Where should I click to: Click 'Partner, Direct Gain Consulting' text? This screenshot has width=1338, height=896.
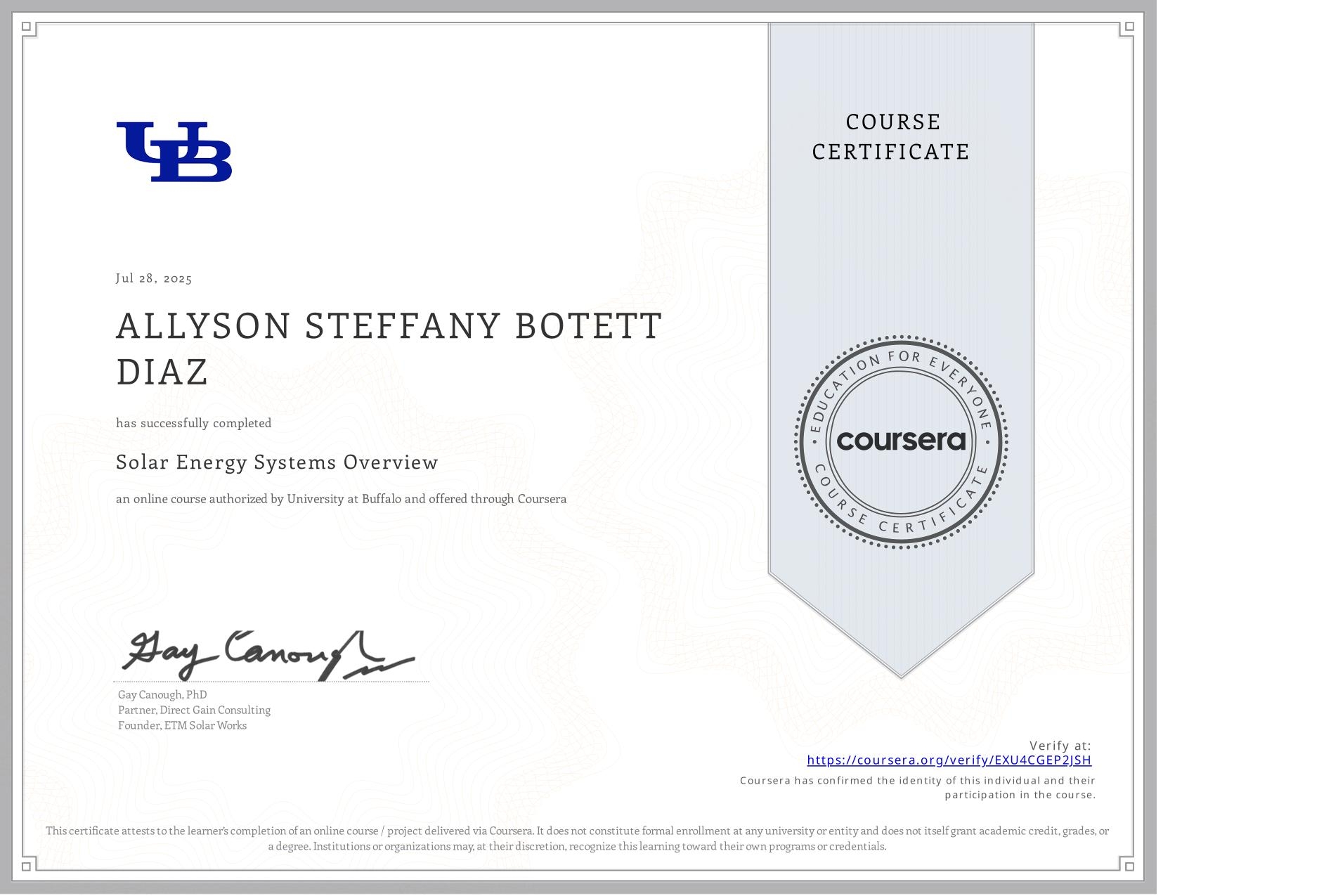194,710
